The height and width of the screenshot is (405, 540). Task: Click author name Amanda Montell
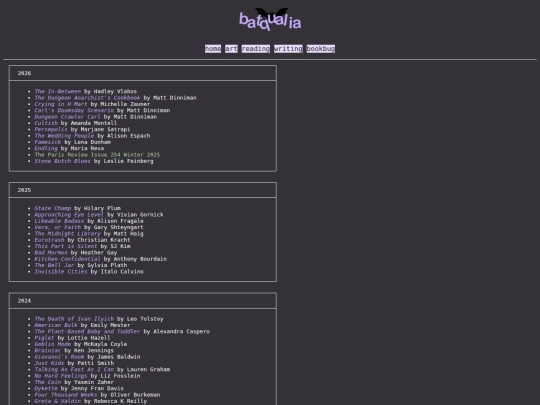(94, 123)
